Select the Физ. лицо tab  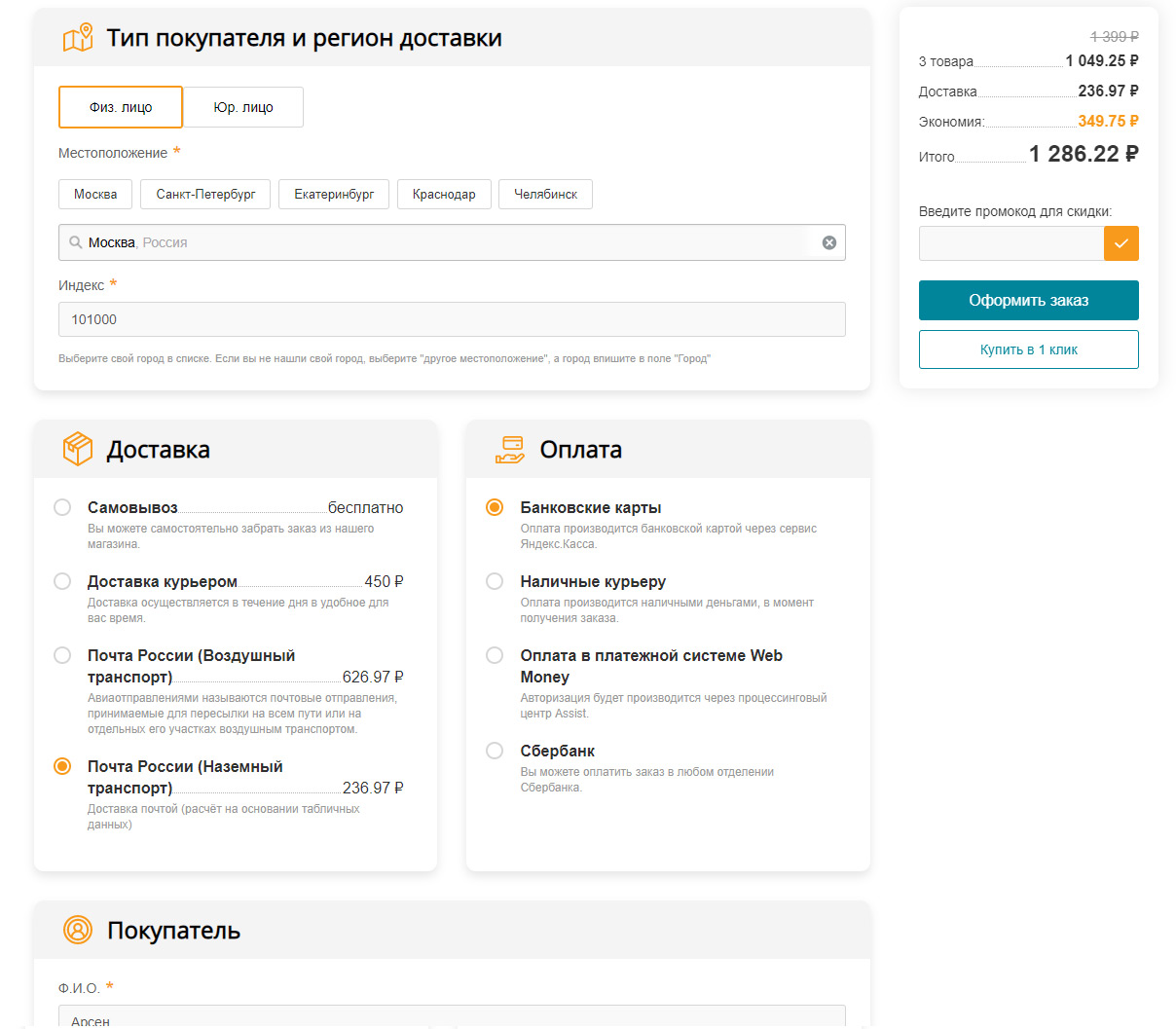(121, 107)
